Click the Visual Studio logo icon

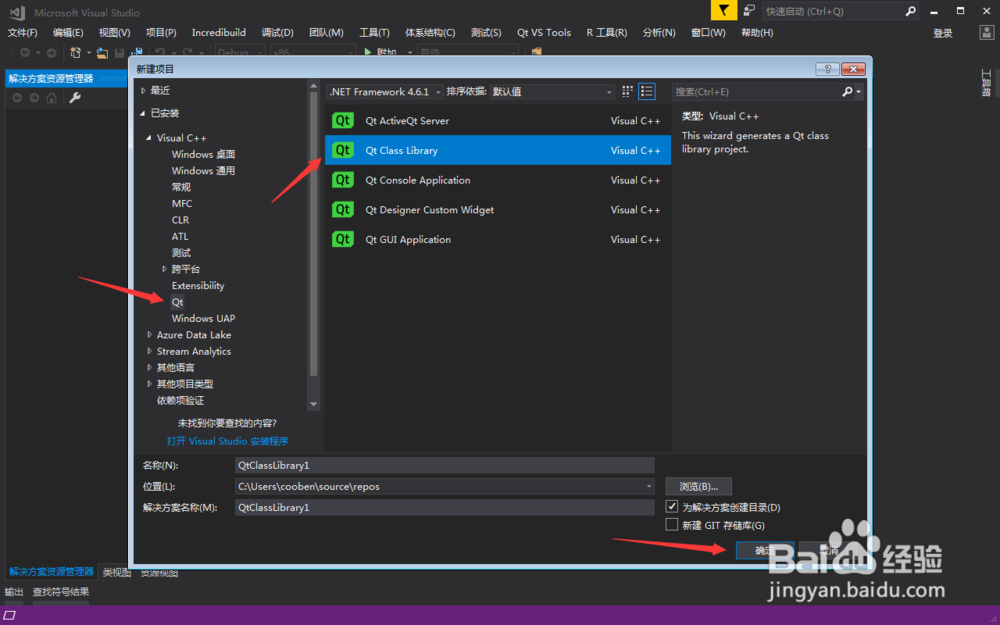[x=17, y=12]
